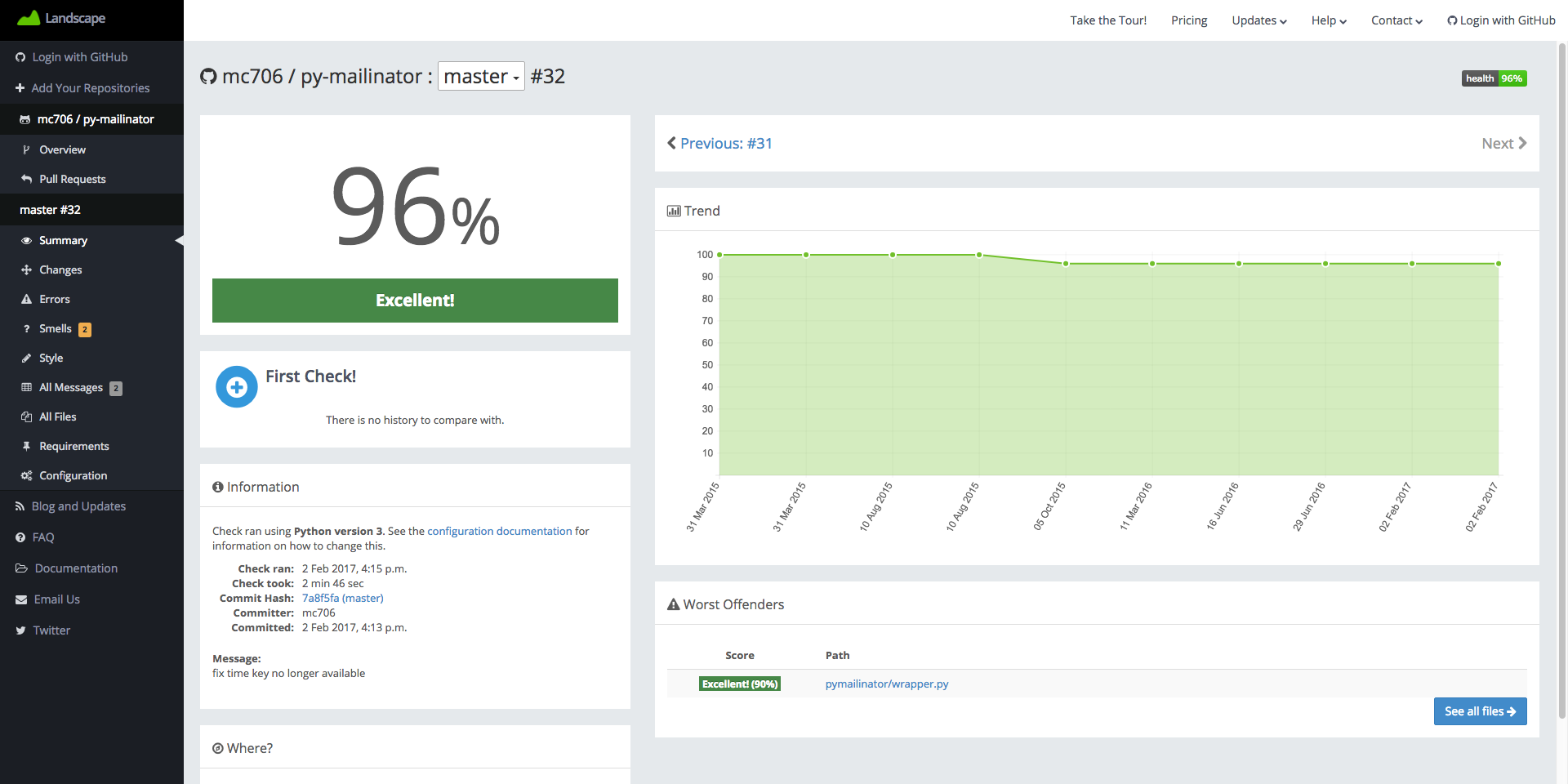Click the Worst Offenders warning icon
Screen dimensions: 1568x784
point(674,604)
